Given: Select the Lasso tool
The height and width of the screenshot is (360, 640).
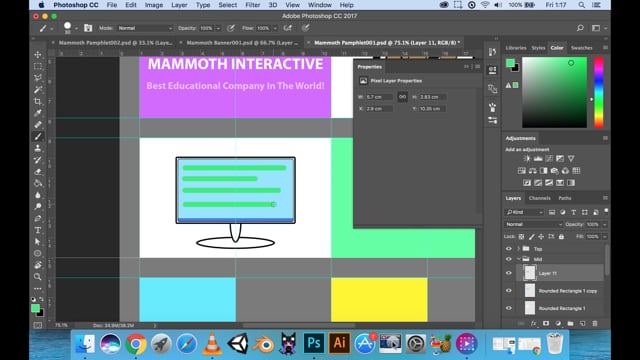Looking at the screenshot, I should (38, 78).
